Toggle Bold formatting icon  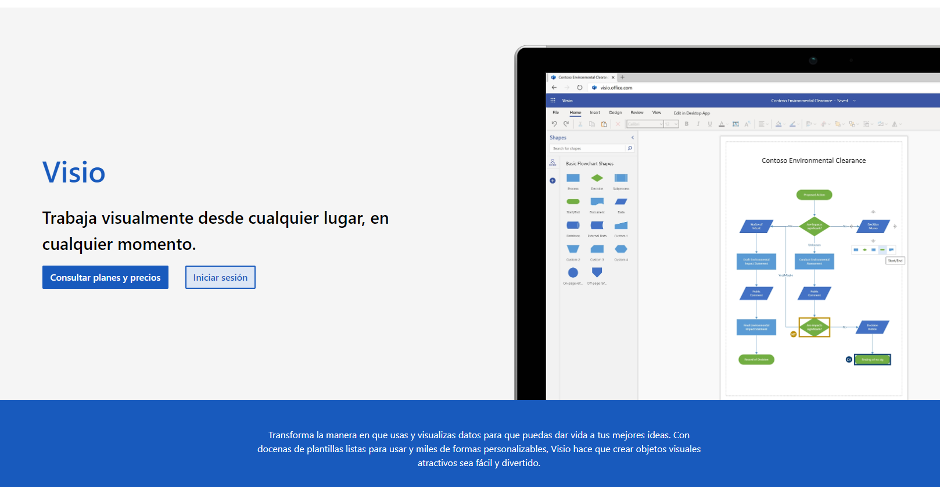pos(687,124)
